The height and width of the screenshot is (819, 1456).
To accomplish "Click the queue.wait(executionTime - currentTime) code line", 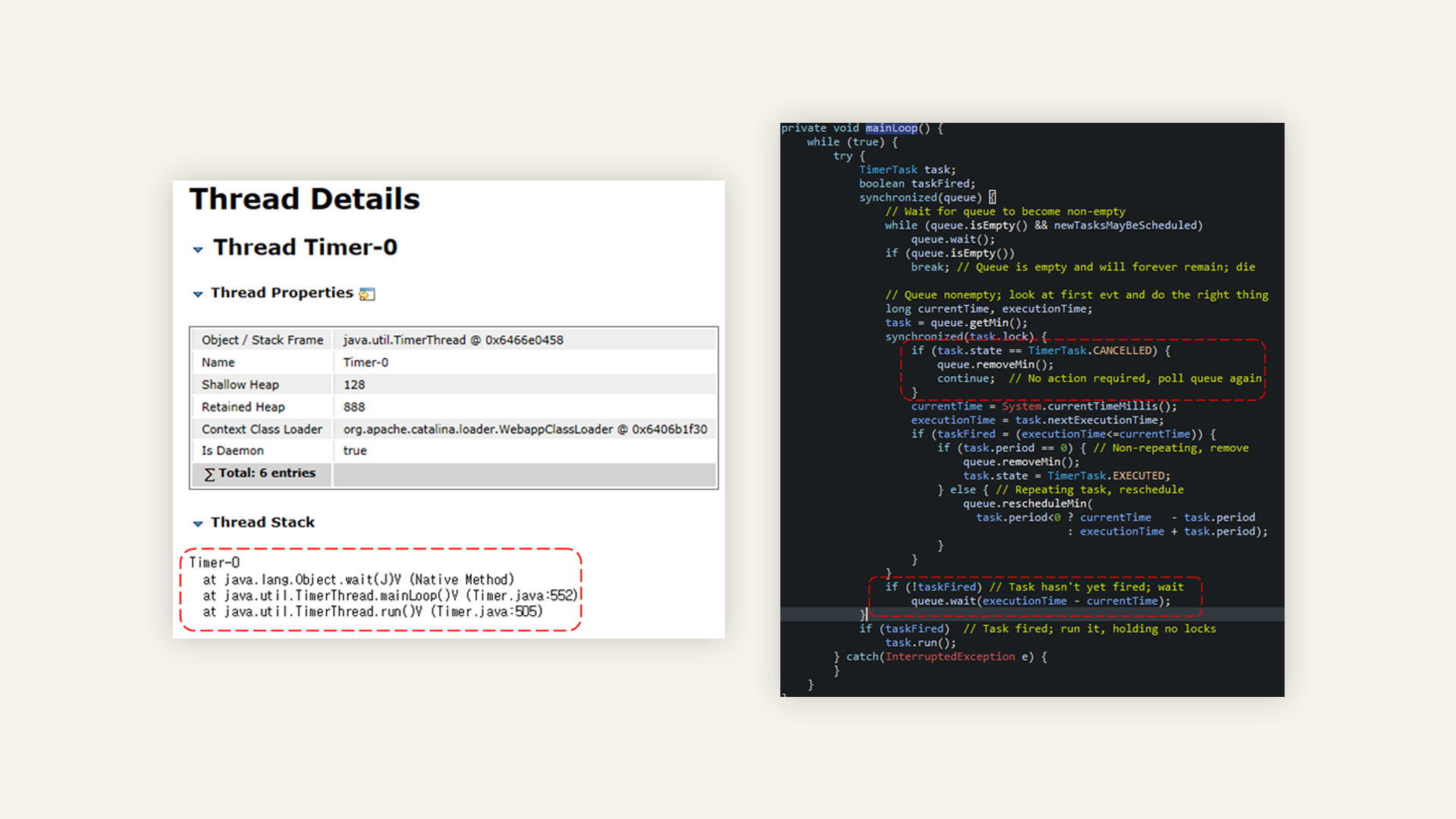I will tap(1040, 601).
